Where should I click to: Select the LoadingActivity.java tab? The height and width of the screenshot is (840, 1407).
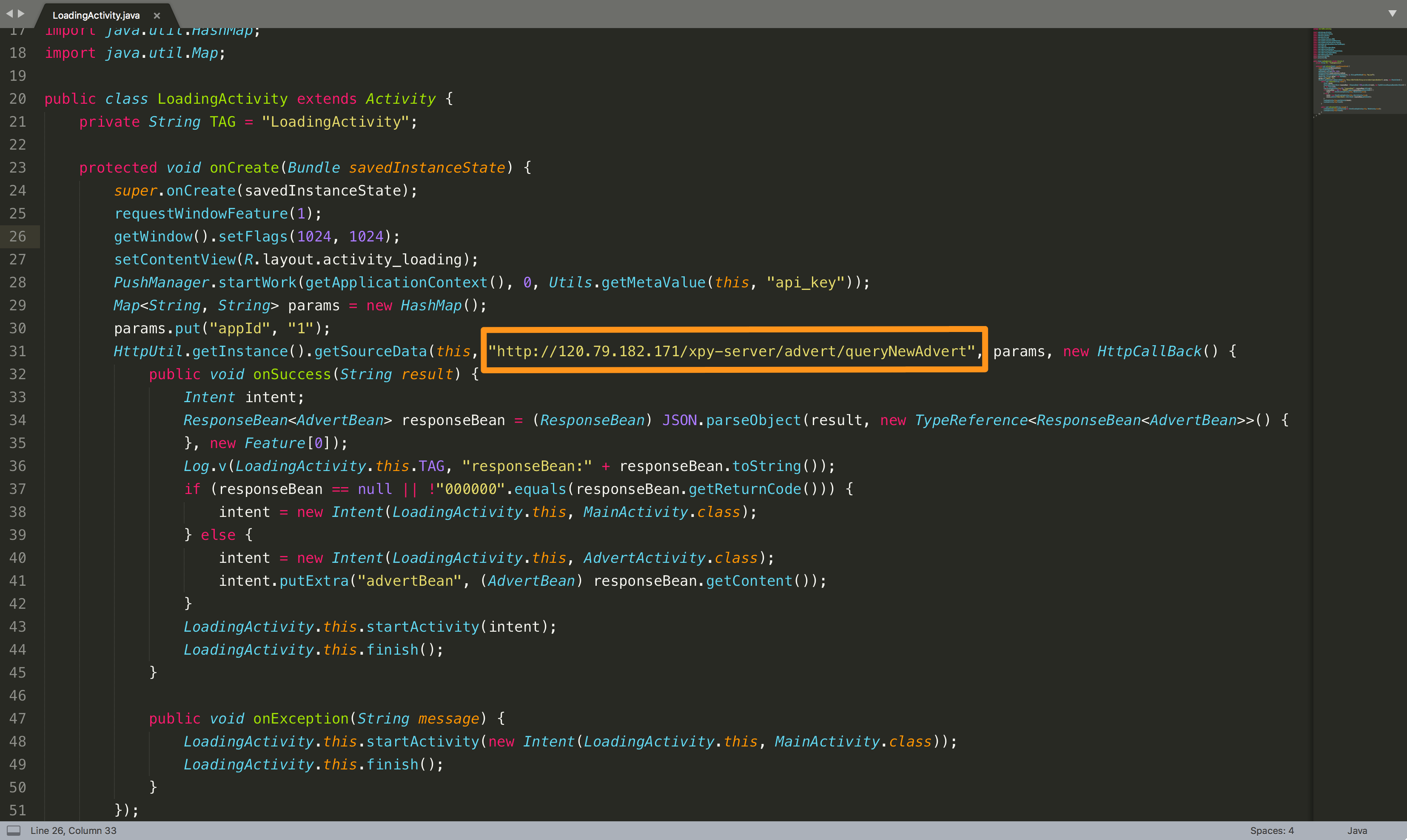pos(96,15)
